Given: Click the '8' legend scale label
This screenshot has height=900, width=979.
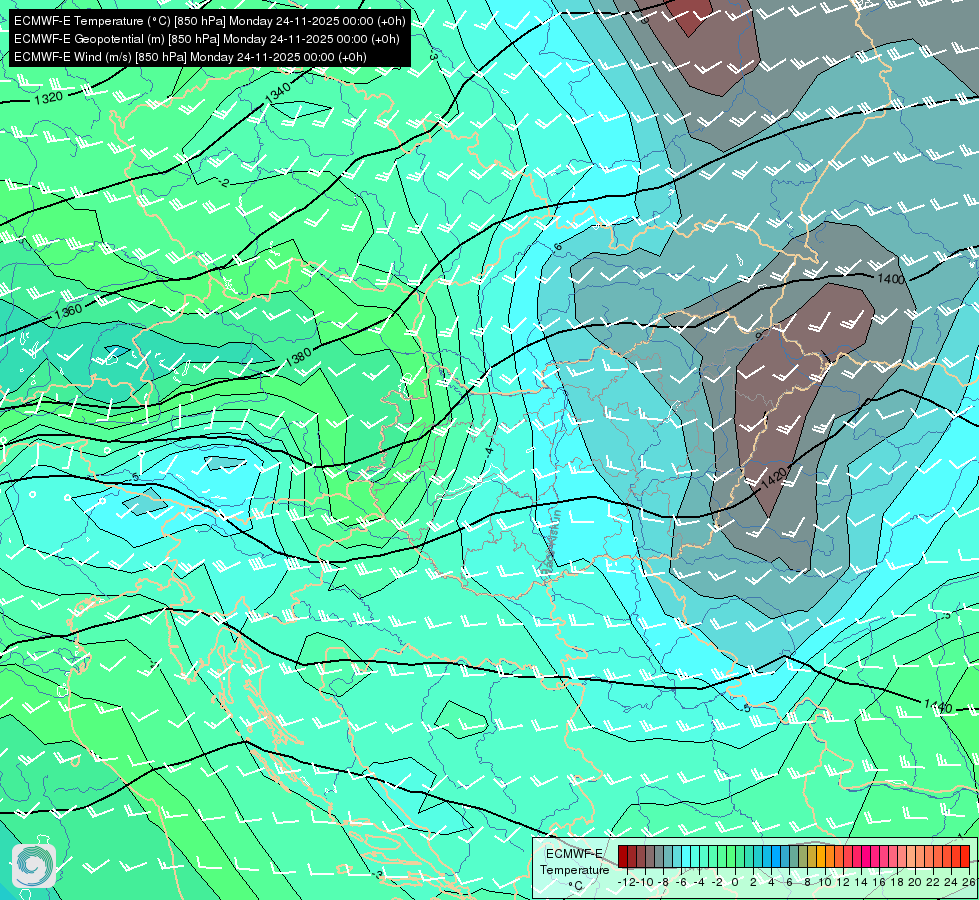Looking at the screenshot, I should click(807, 882).
